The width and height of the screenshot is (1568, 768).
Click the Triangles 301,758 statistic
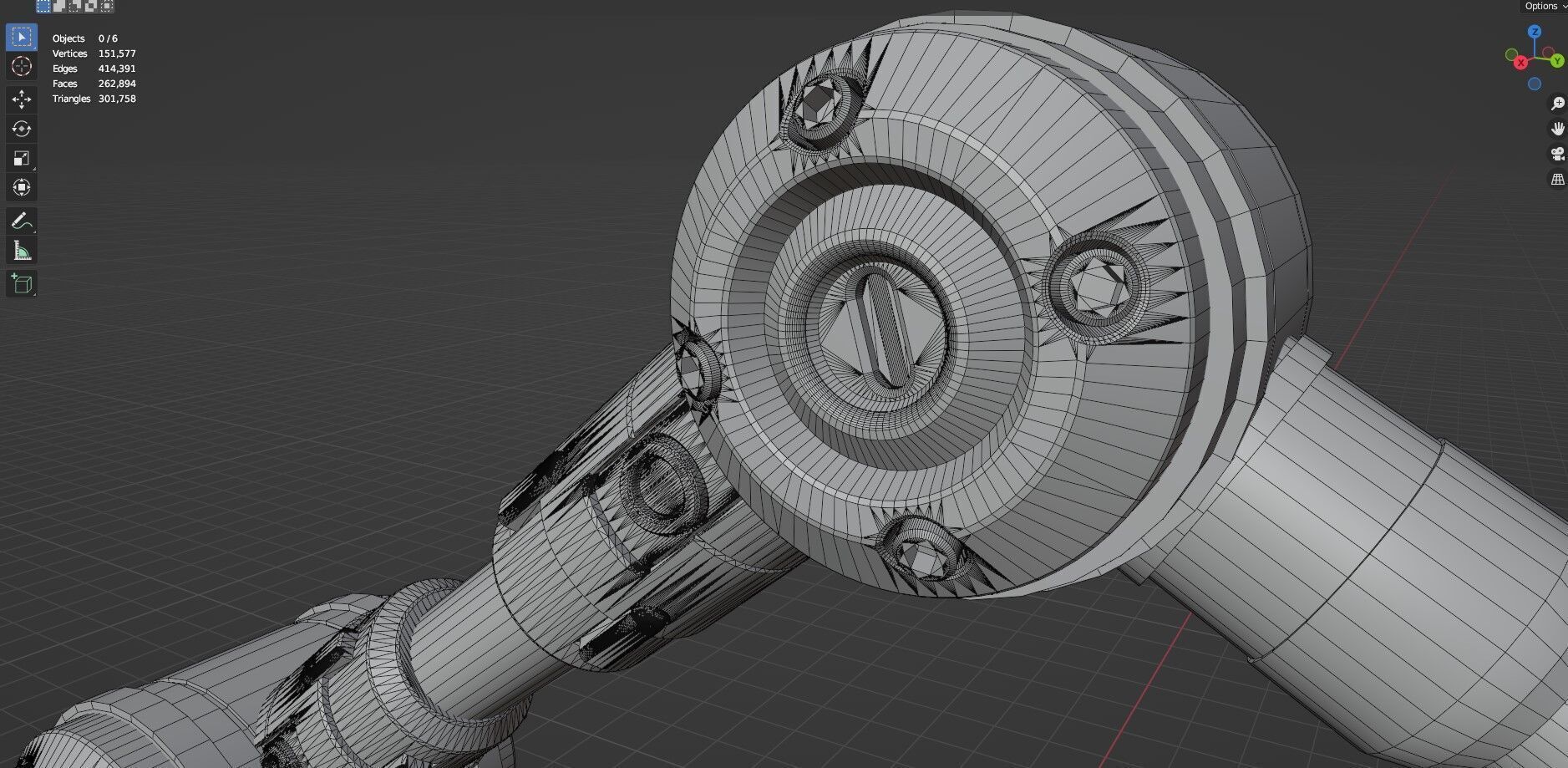(94, 99)
